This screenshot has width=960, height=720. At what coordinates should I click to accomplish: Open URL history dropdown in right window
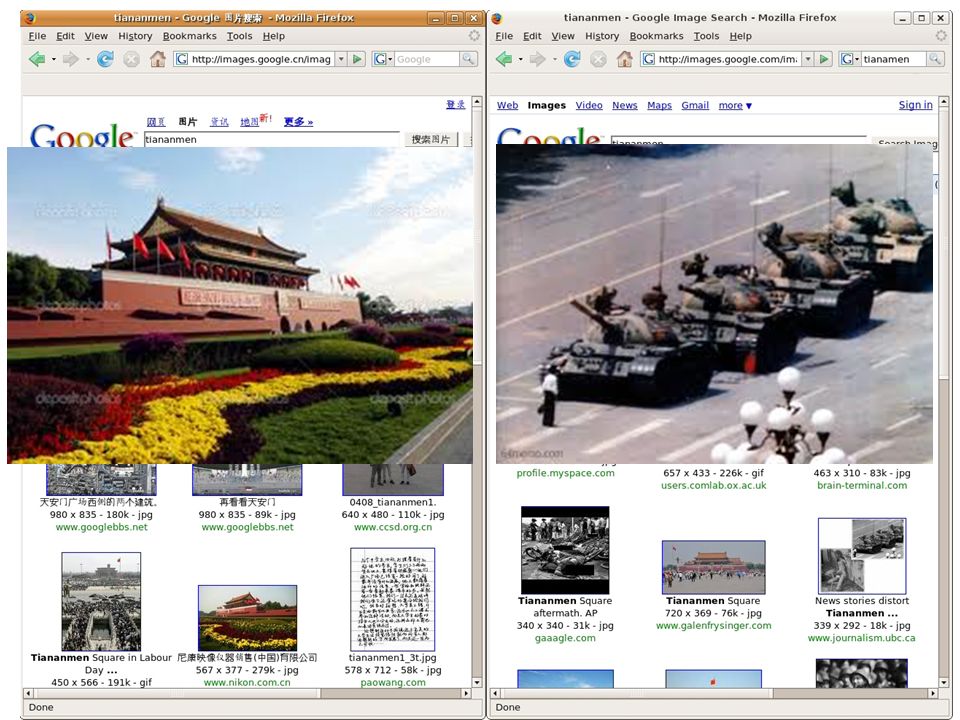(808, 59)
